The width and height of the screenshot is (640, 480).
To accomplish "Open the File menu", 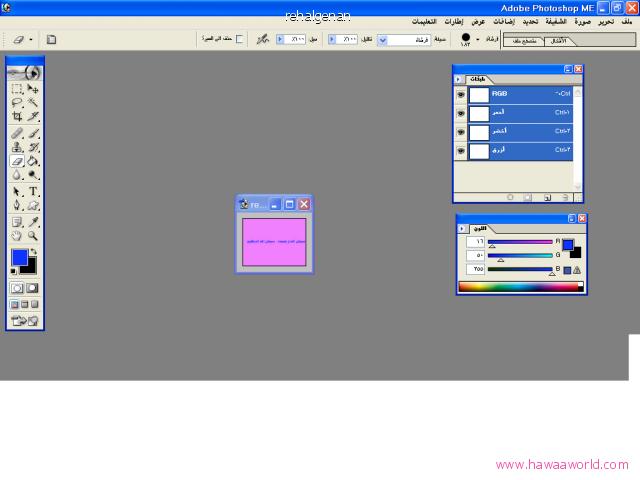I will pos(626,21).
